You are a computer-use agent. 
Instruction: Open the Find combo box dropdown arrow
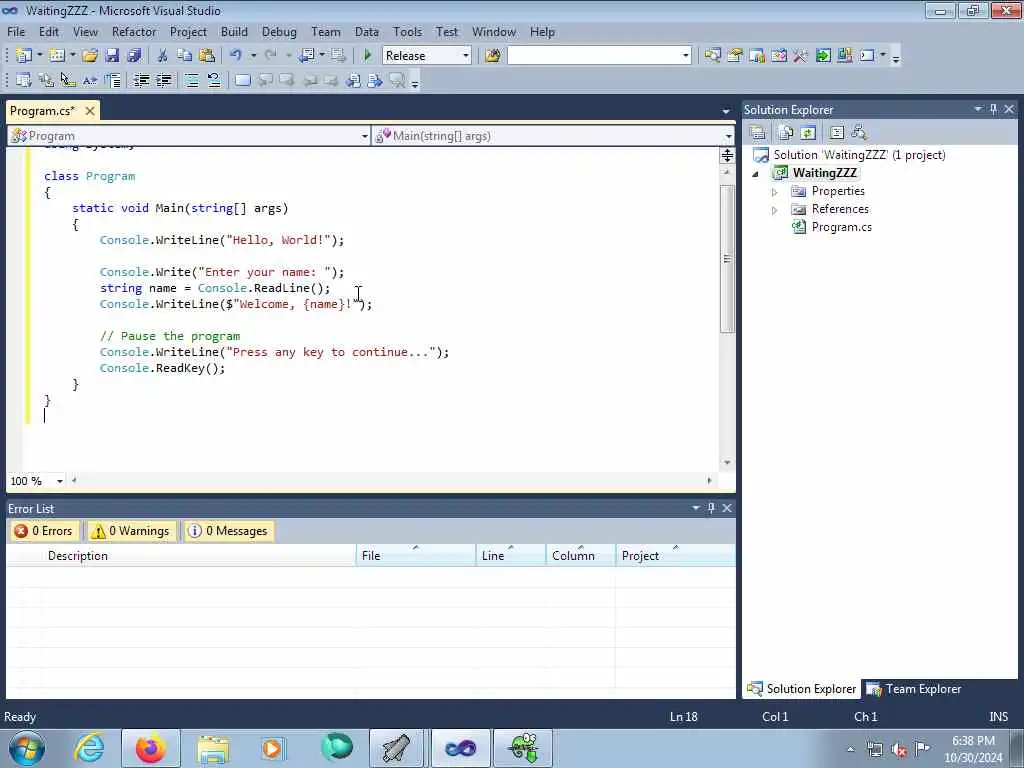685,56
